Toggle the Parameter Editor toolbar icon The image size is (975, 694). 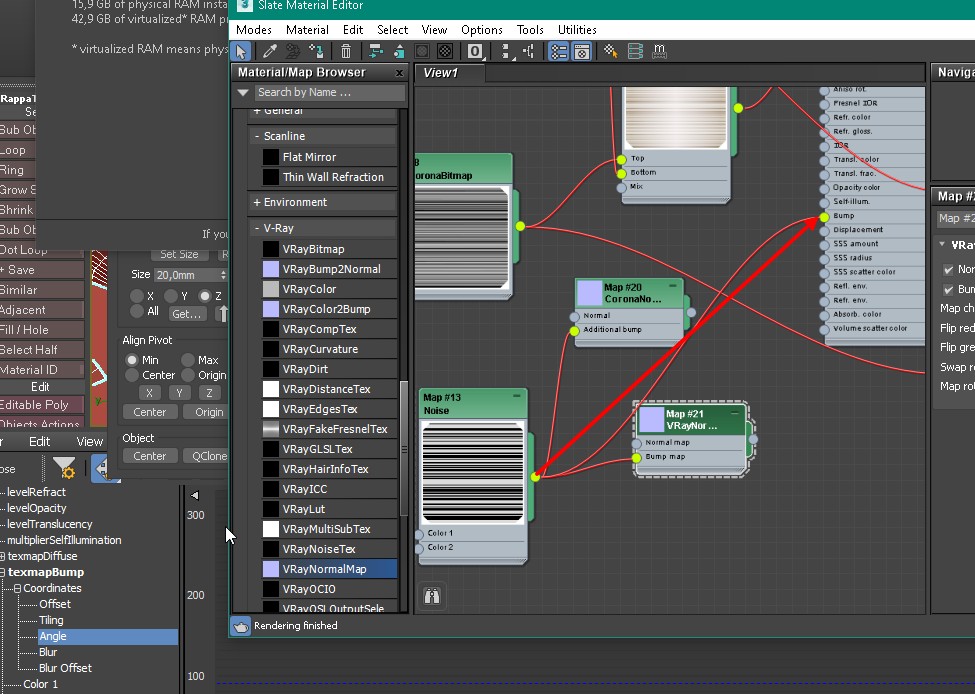pyautogui.click(x=581, y=51)
